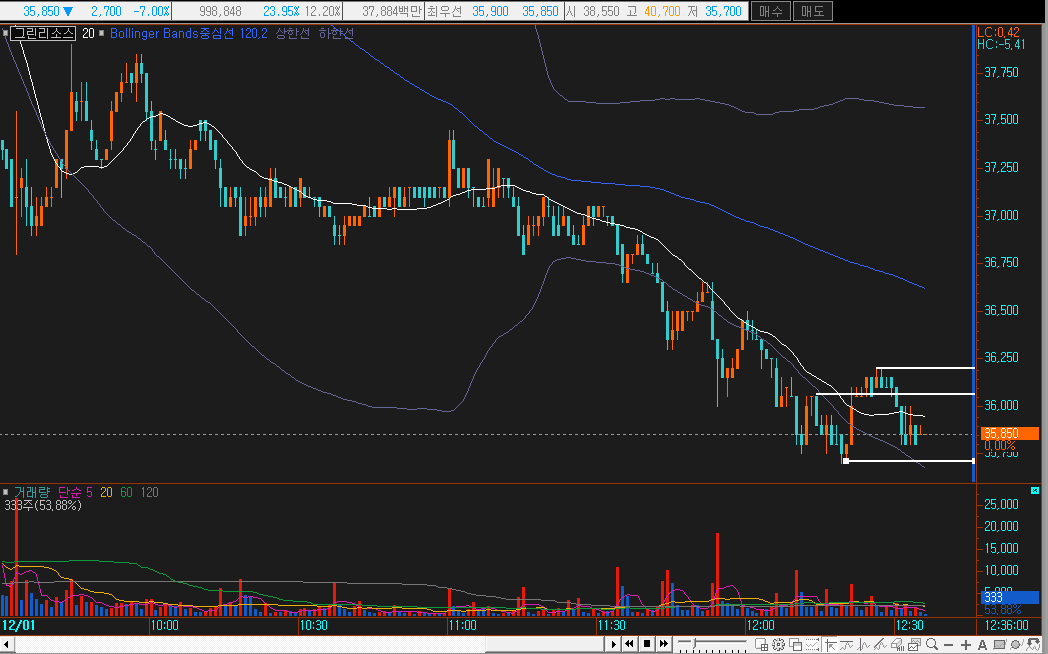Click the magnifying glass zoom icon
Screen dimensions: 1048x654
click(932, 644)
